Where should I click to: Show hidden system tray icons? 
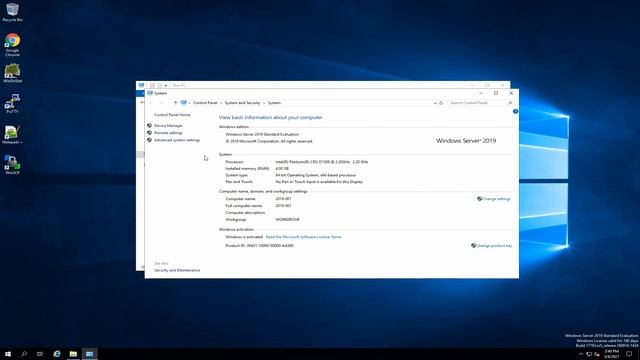click(x=581, y=354)
